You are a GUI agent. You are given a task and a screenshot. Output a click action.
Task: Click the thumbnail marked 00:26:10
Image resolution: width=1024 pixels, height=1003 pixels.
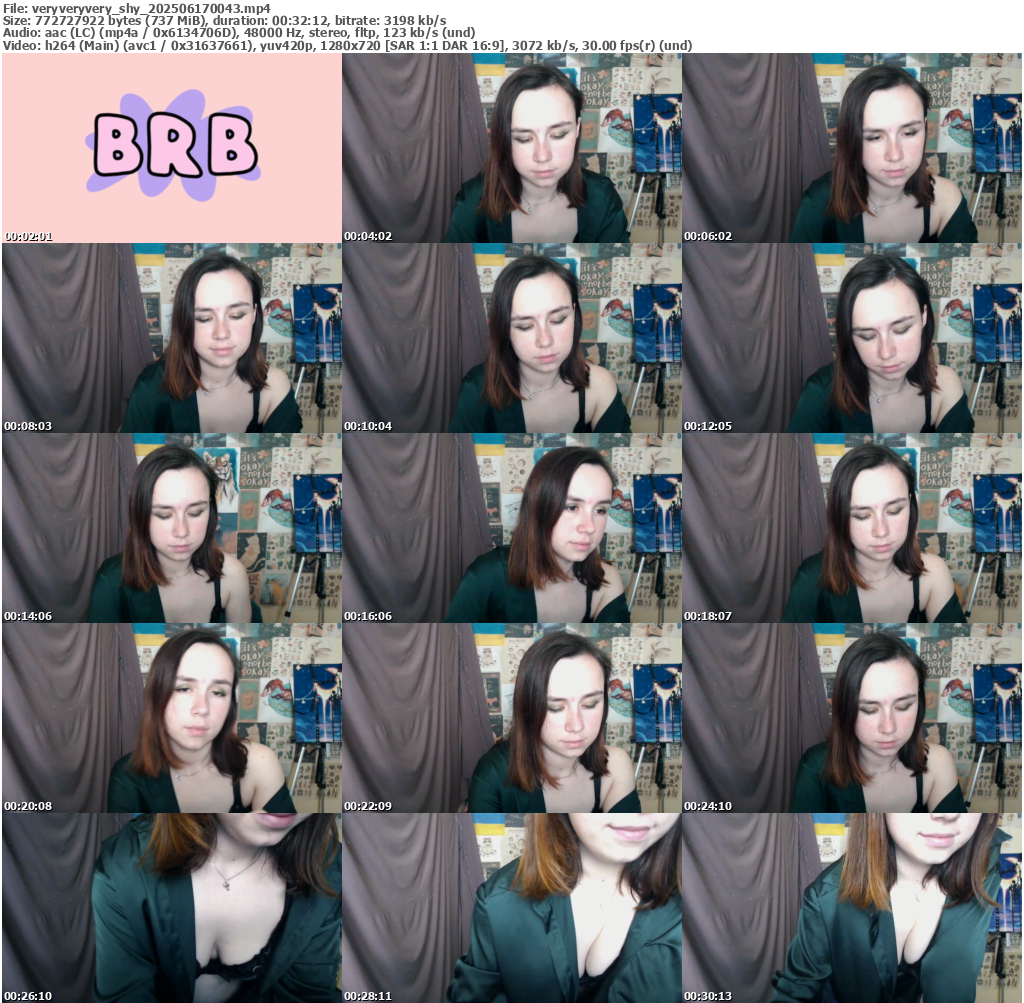point(171,908)
